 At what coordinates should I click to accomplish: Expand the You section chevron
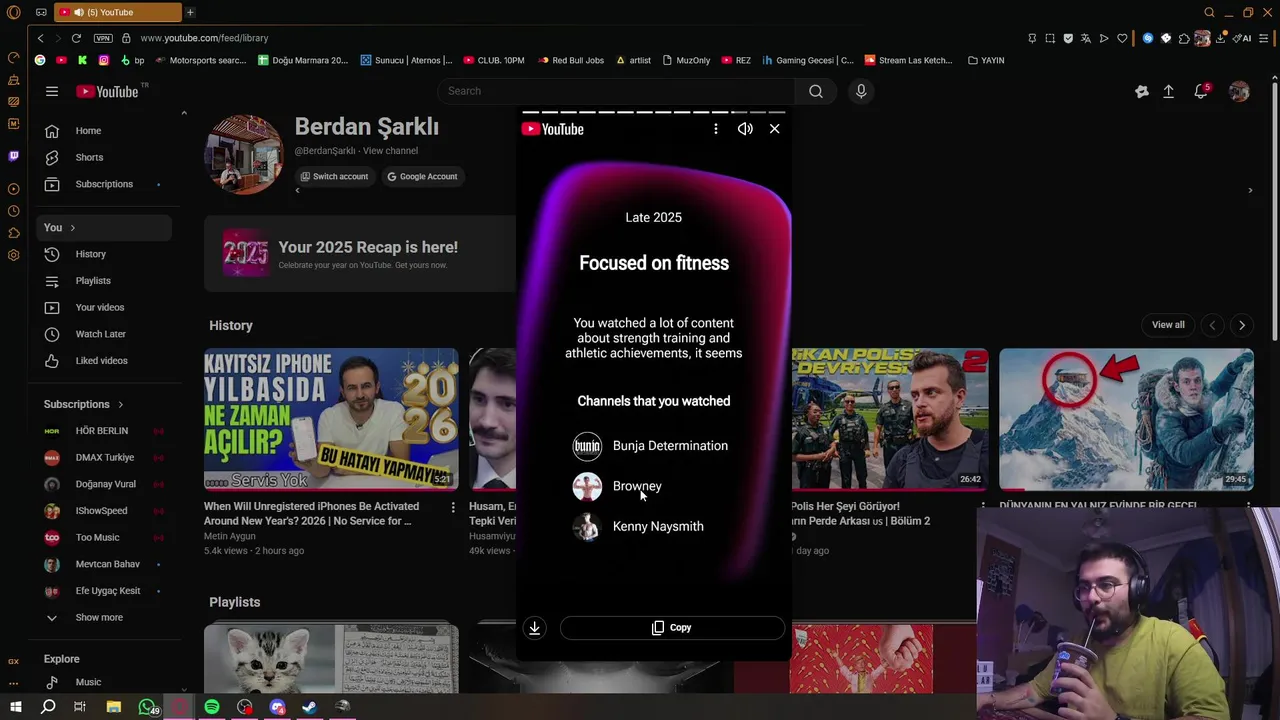[72, 228]
